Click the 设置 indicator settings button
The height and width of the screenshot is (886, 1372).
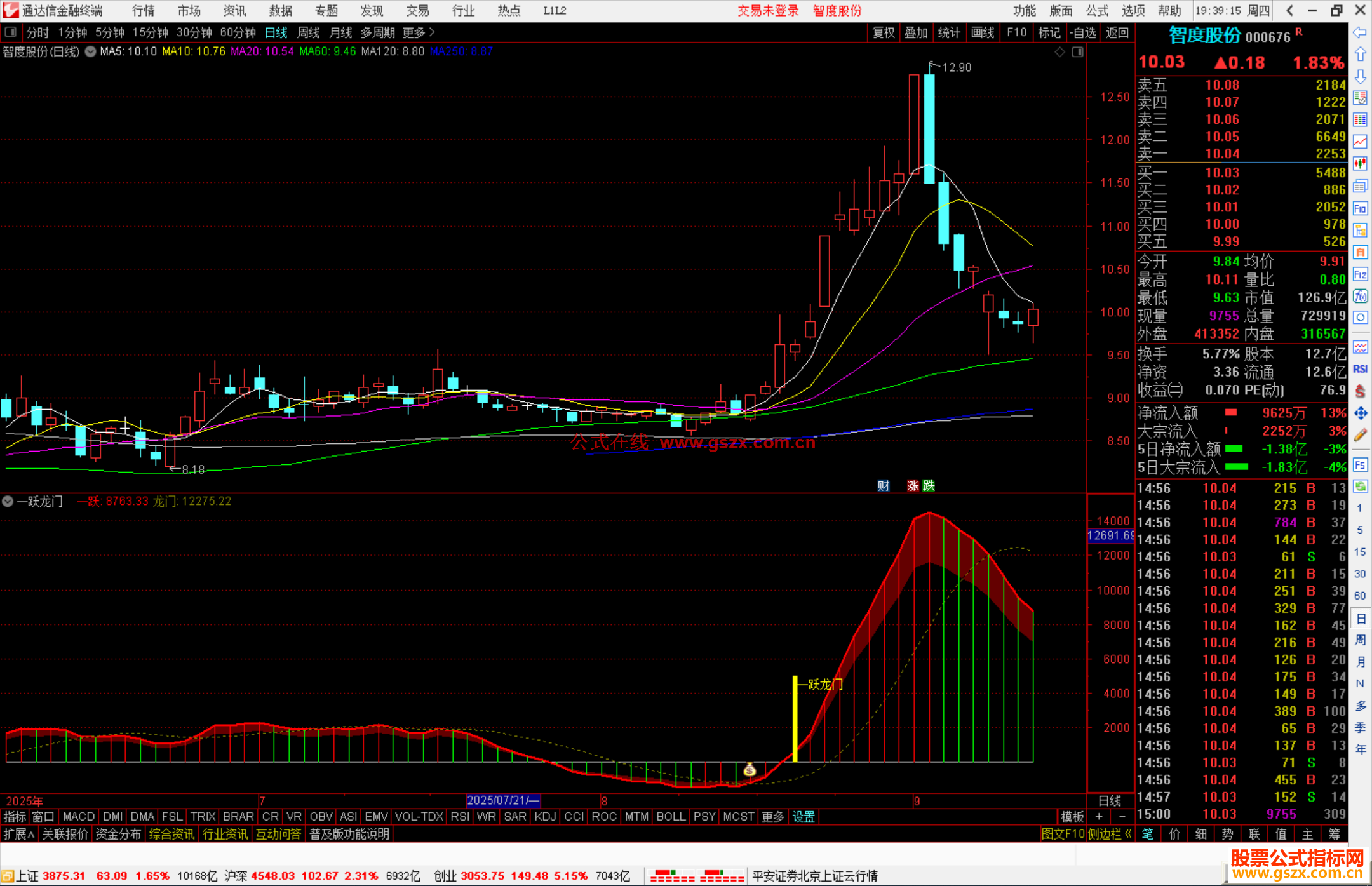pos(804,817)
